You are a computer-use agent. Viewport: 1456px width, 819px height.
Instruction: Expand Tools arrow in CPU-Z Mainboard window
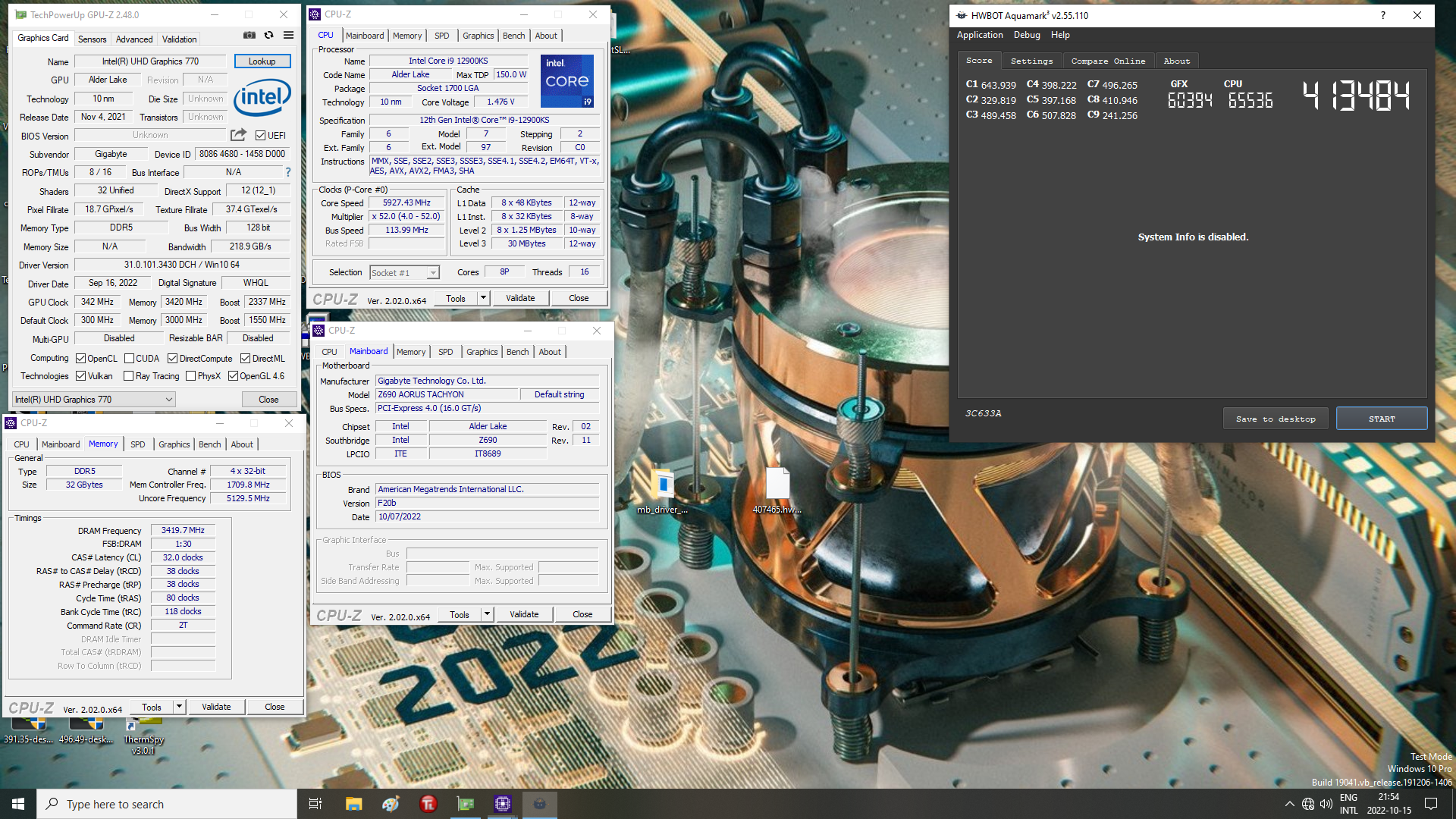[487, 615]
